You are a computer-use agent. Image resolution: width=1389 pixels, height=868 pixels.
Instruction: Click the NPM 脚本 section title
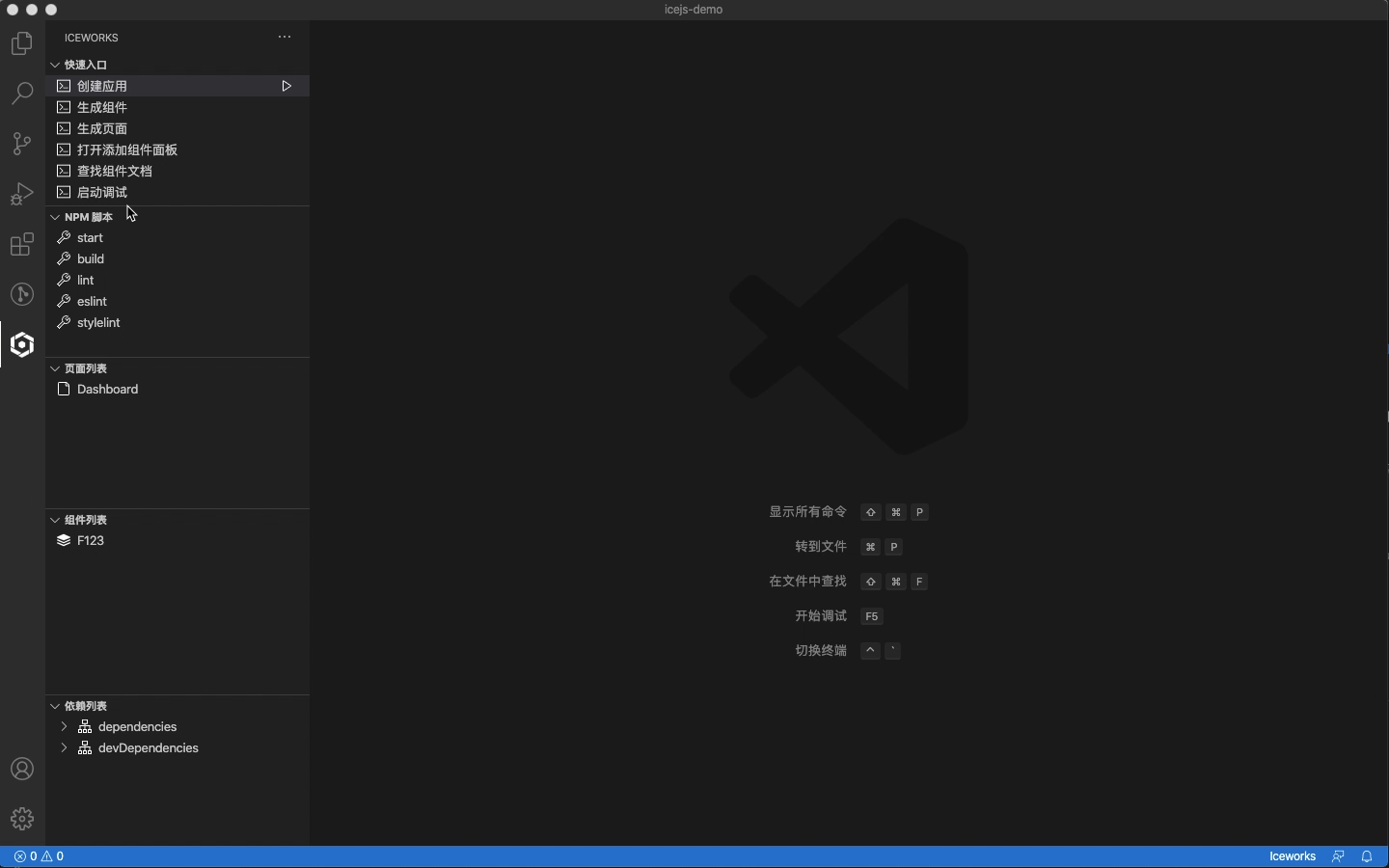89,217
